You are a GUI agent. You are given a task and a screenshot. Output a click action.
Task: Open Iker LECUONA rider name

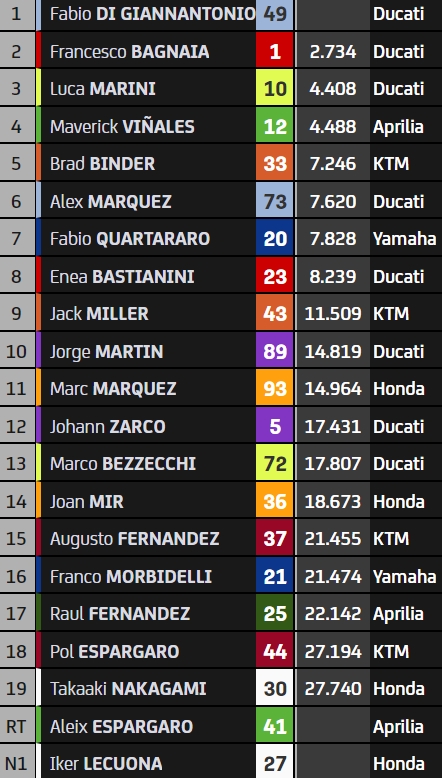(x=106, y=763)
